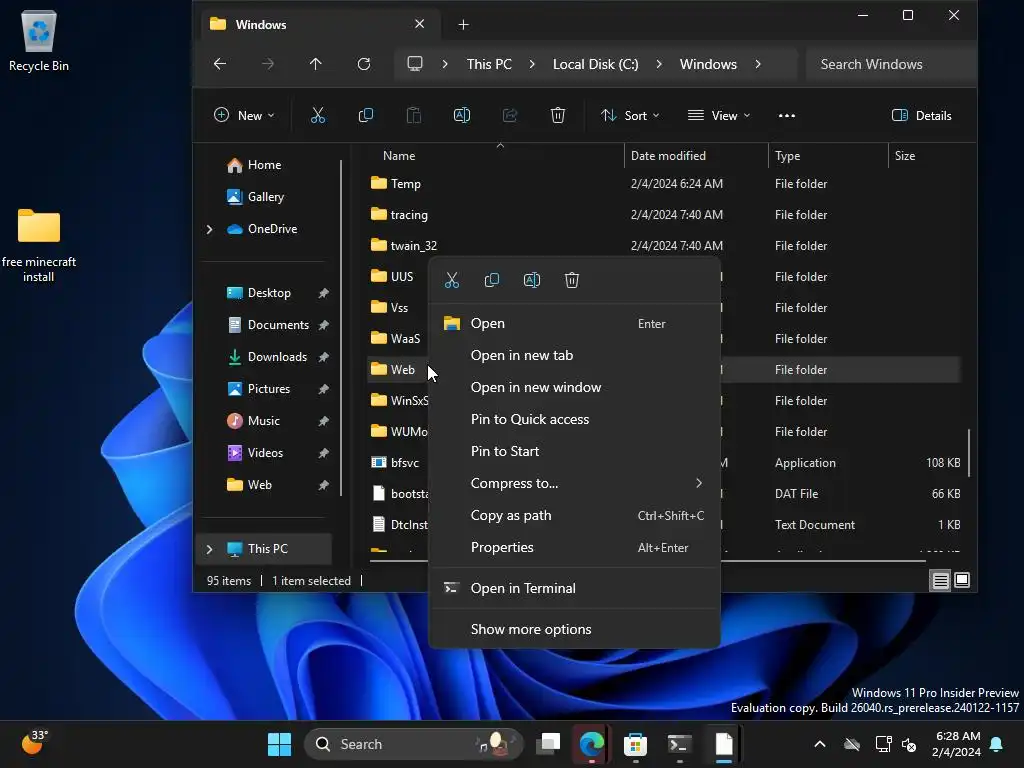This screenshot has width=1024, height=768.
Task: Click the chevron after Windows in the address bar
Action: coord(758,64)
